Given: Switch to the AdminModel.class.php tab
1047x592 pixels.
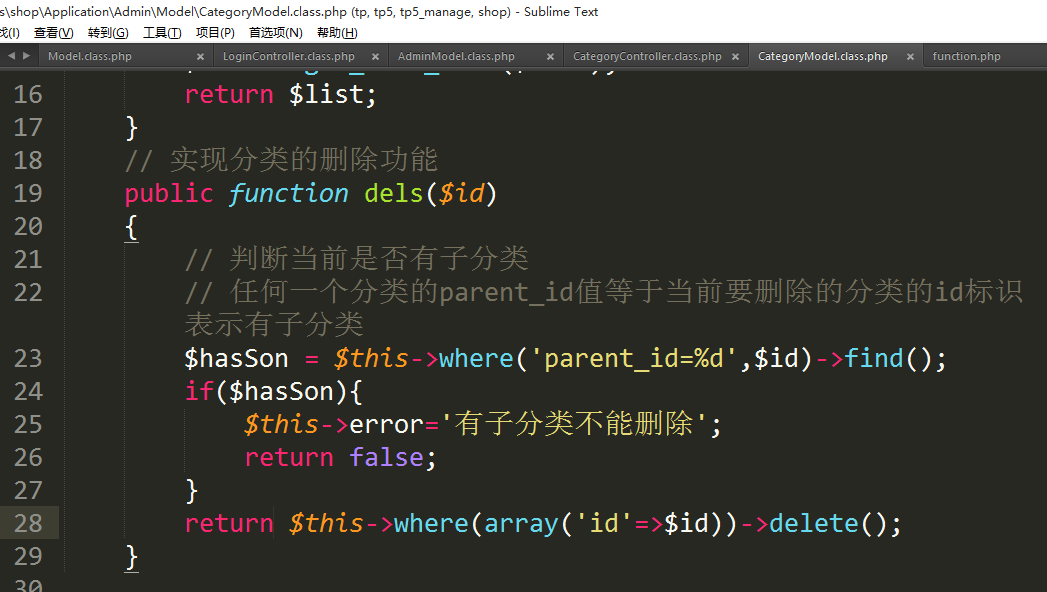Looking at the screenshot, I should click(x=456, y=57).
